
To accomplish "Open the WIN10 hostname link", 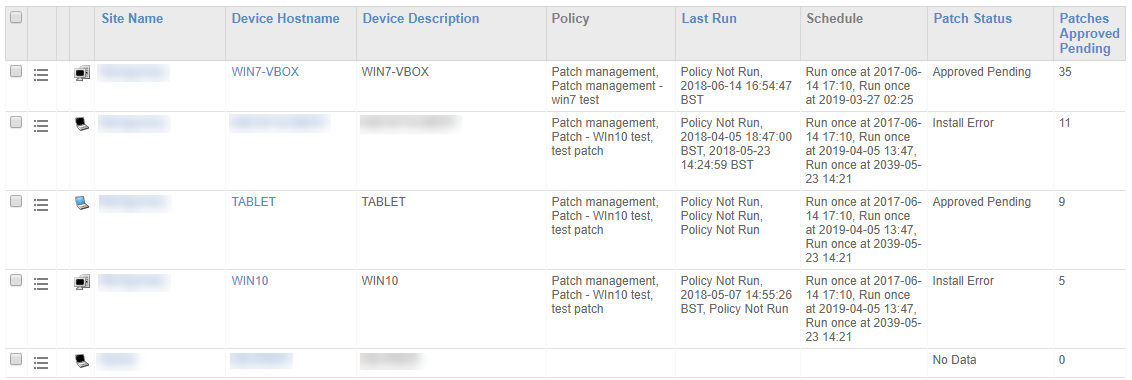I will (x=250, y=281).
